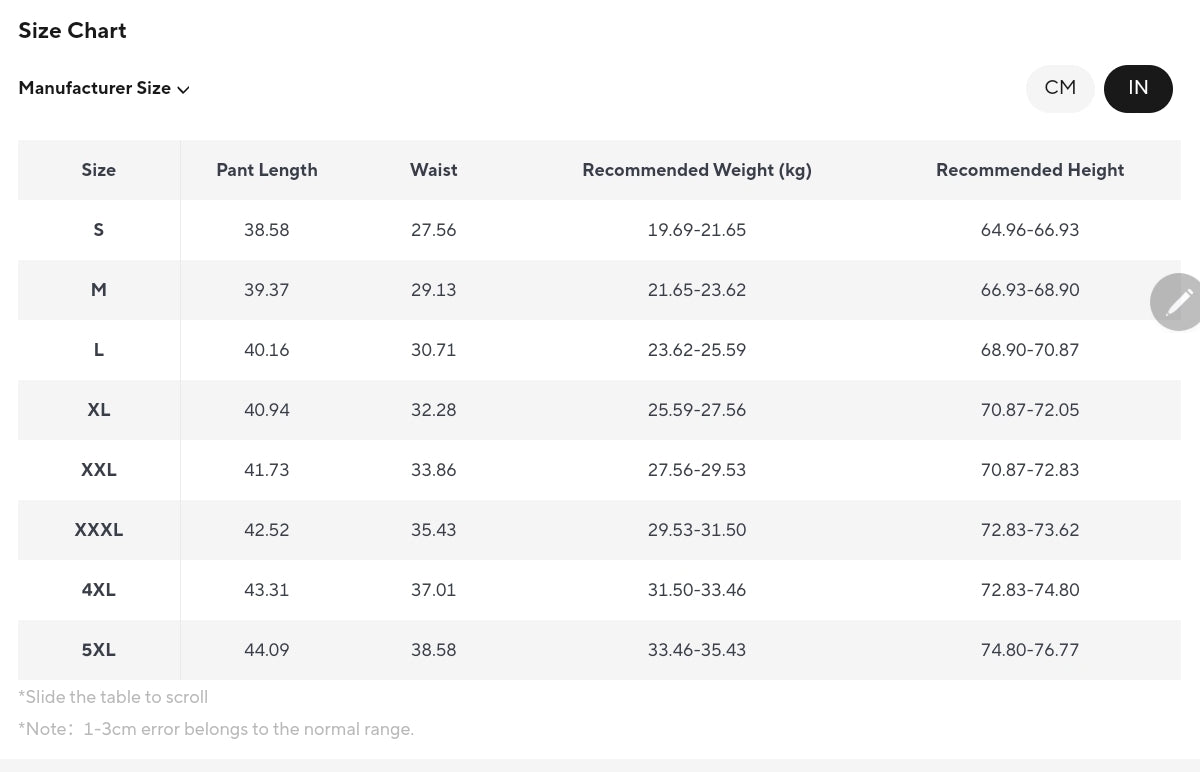Select the XXXL size row label

(99, 530)
